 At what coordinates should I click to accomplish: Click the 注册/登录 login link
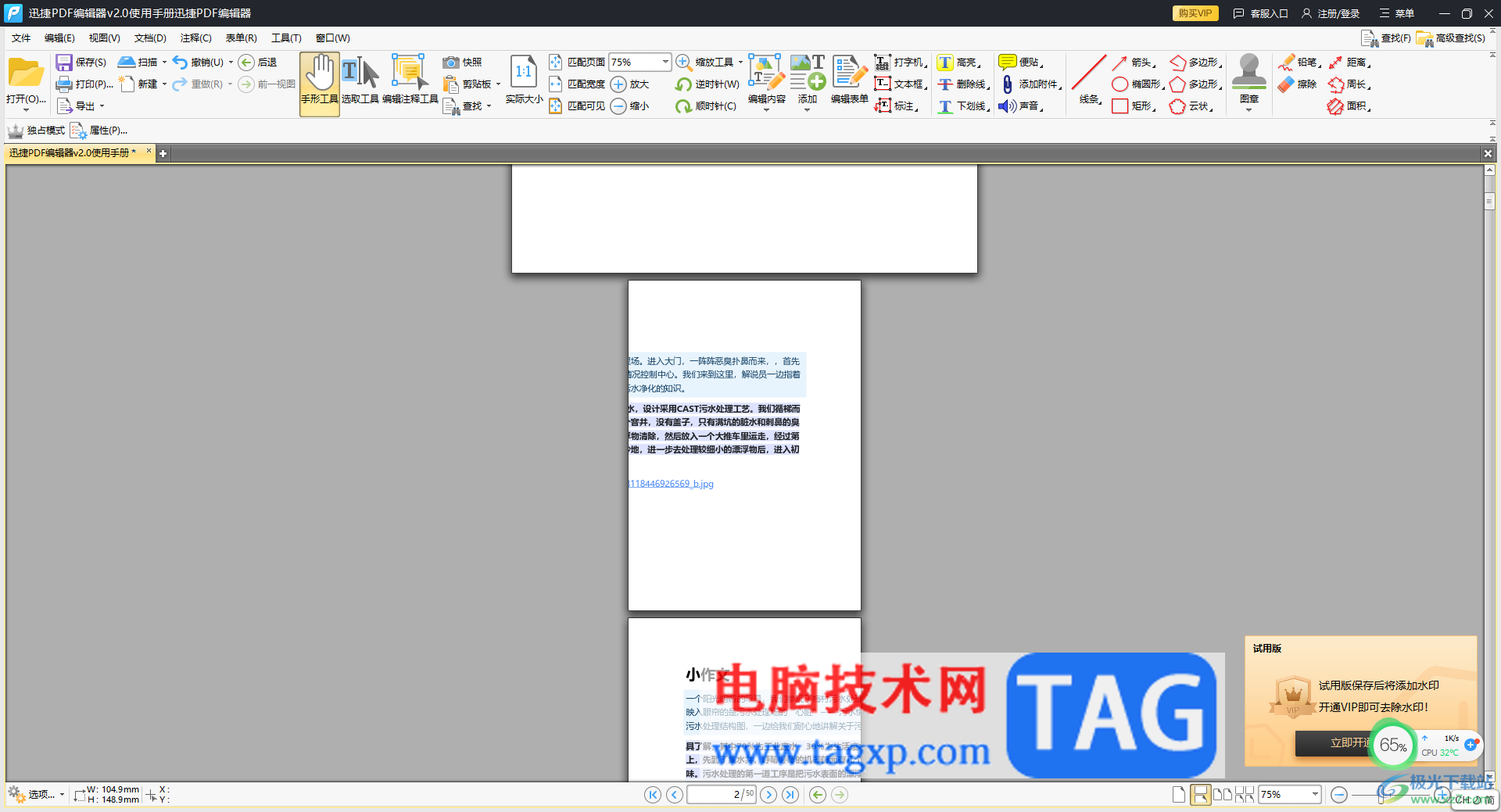[1331, 13]
